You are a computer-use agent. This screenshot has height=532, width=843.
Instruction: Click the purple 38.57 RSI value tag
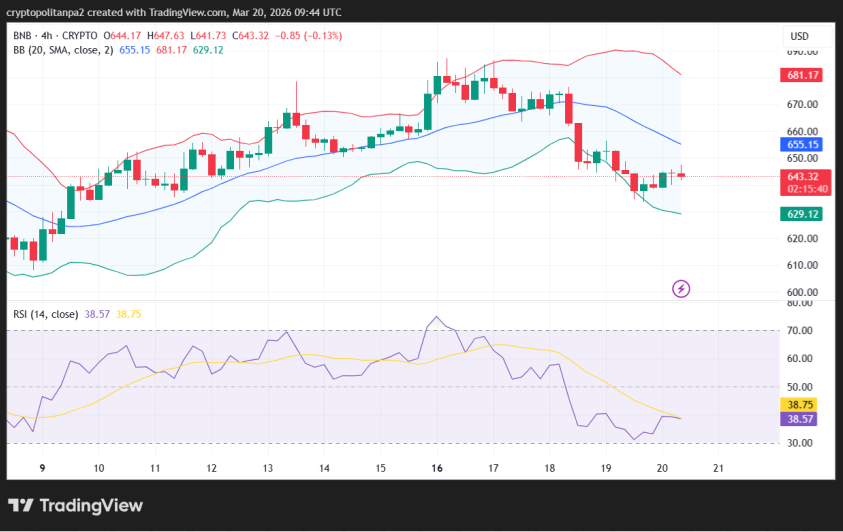803,421
